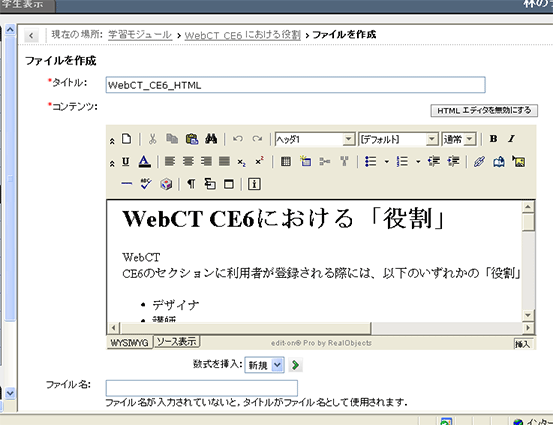Click the left pane scroll down arrow
This screenshot has height=425, width=553.
[x=10, y=393]
